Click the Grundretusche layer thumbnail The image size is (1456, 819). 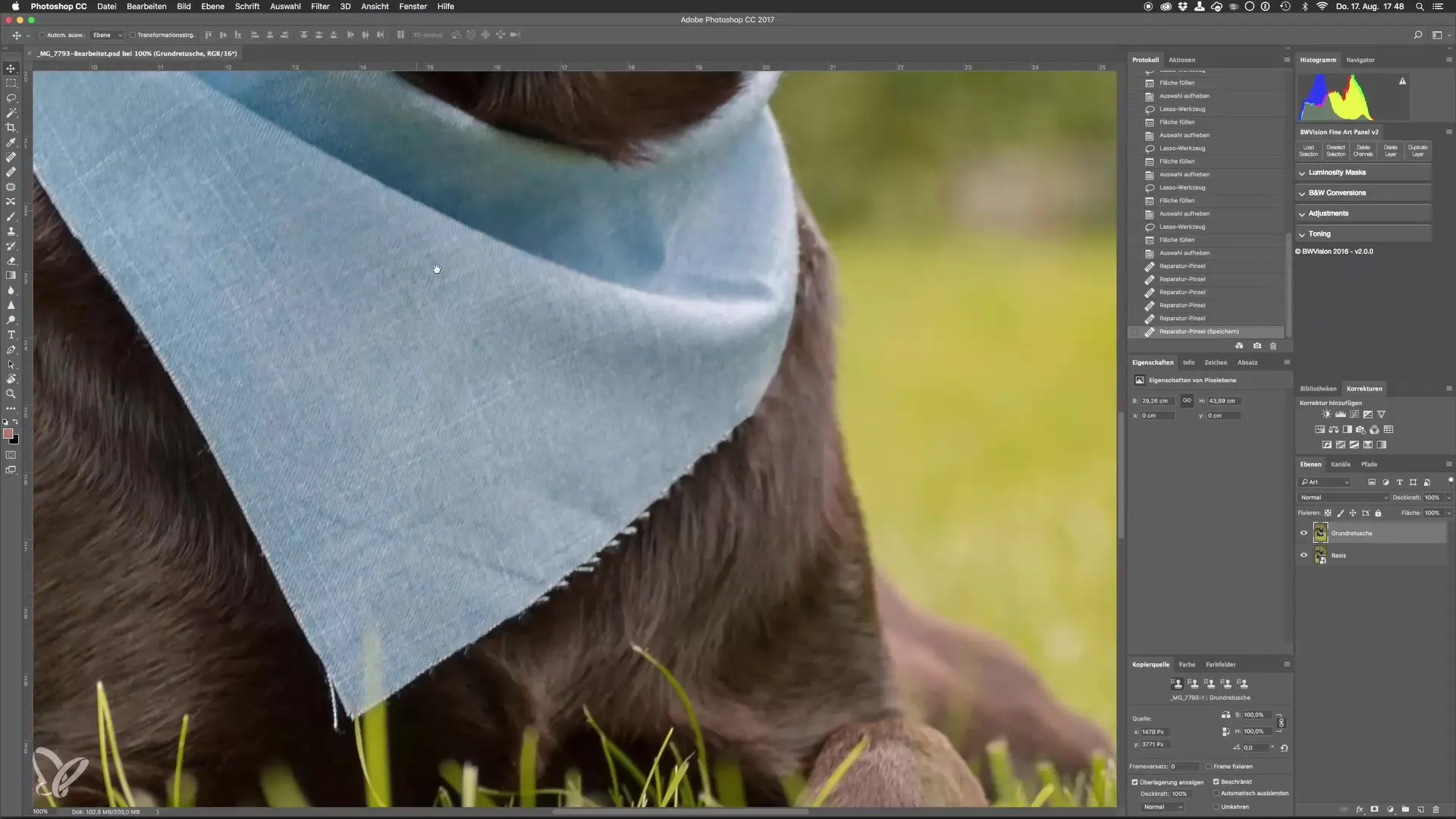tap(1320, 533)
